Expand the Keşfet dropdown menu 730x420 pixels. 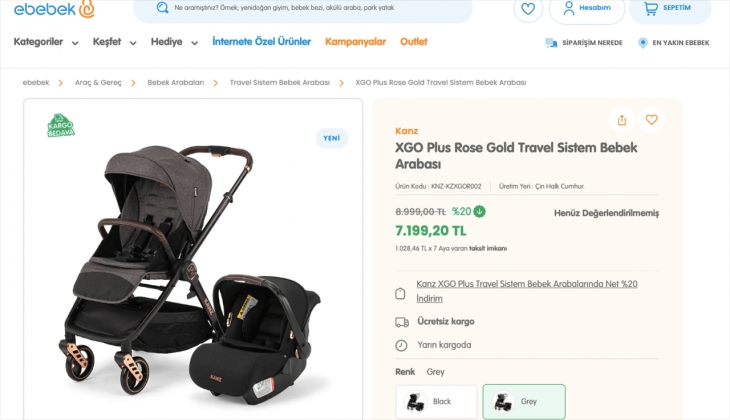114,42
